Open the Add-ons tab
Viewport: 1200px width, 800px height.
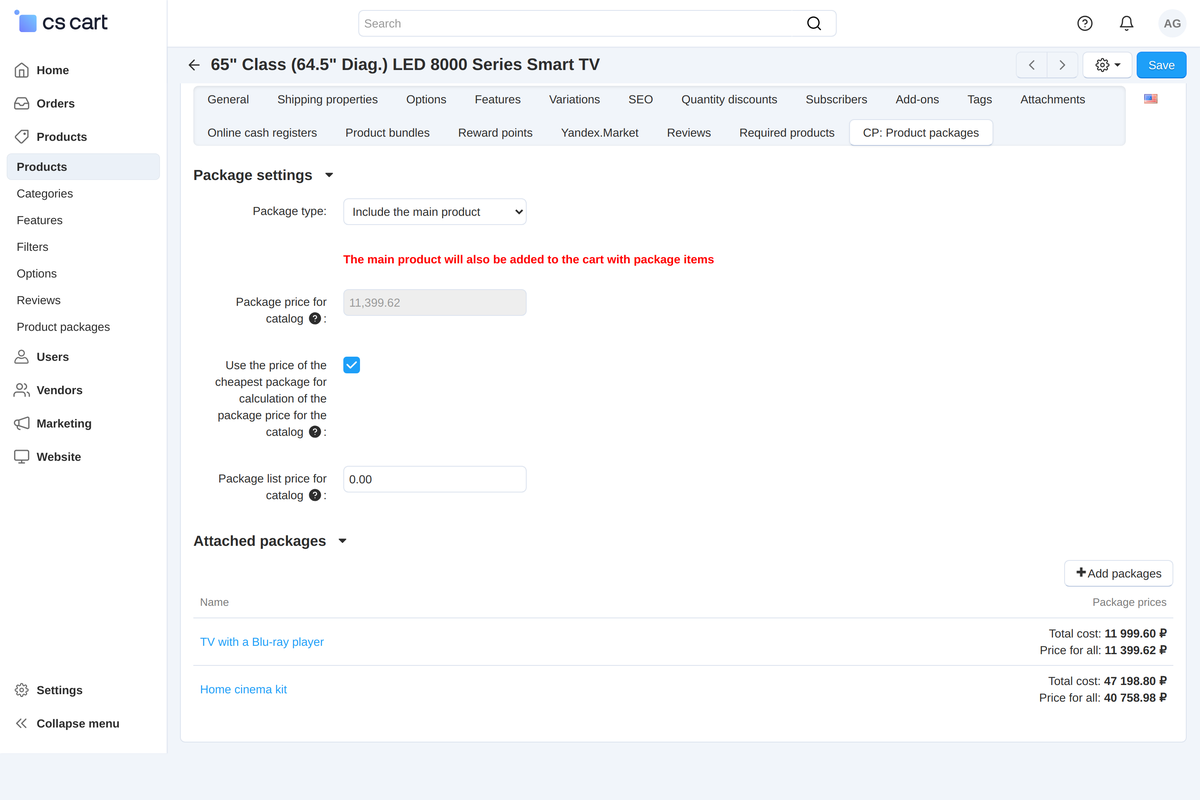tap(917, 100)
